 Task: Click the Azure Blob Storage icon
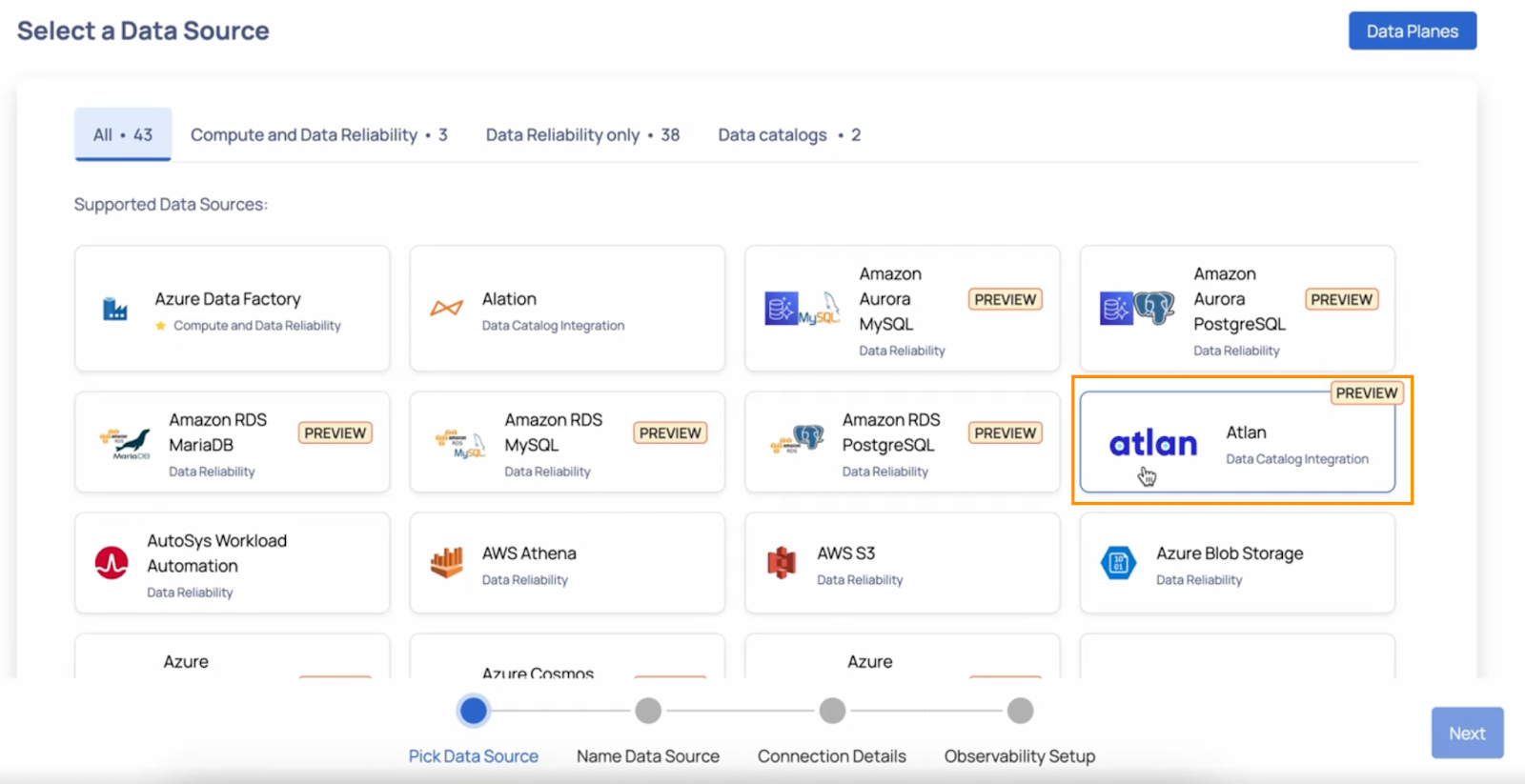[x=1118, y=563]
